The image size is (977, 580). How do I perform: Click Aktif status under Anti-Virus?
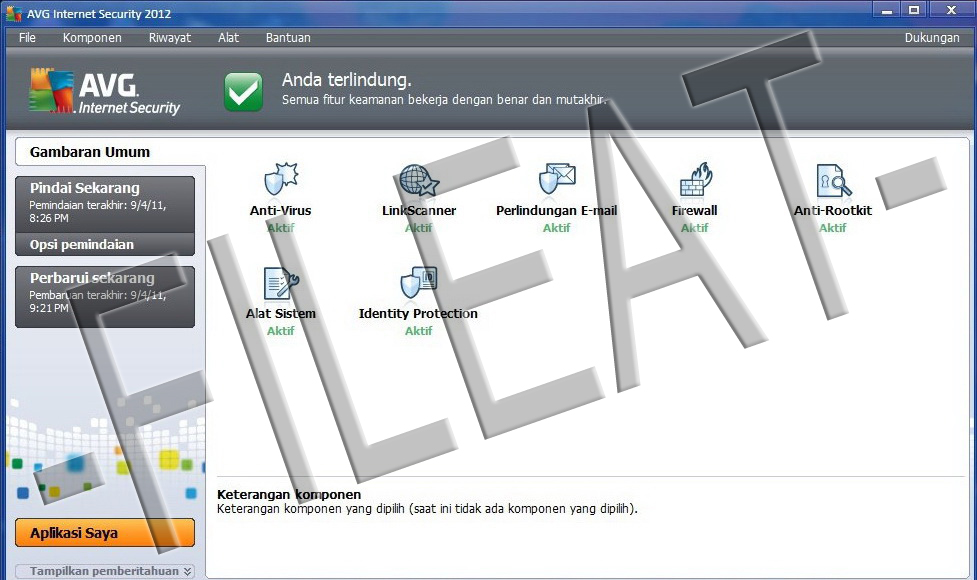280,228
